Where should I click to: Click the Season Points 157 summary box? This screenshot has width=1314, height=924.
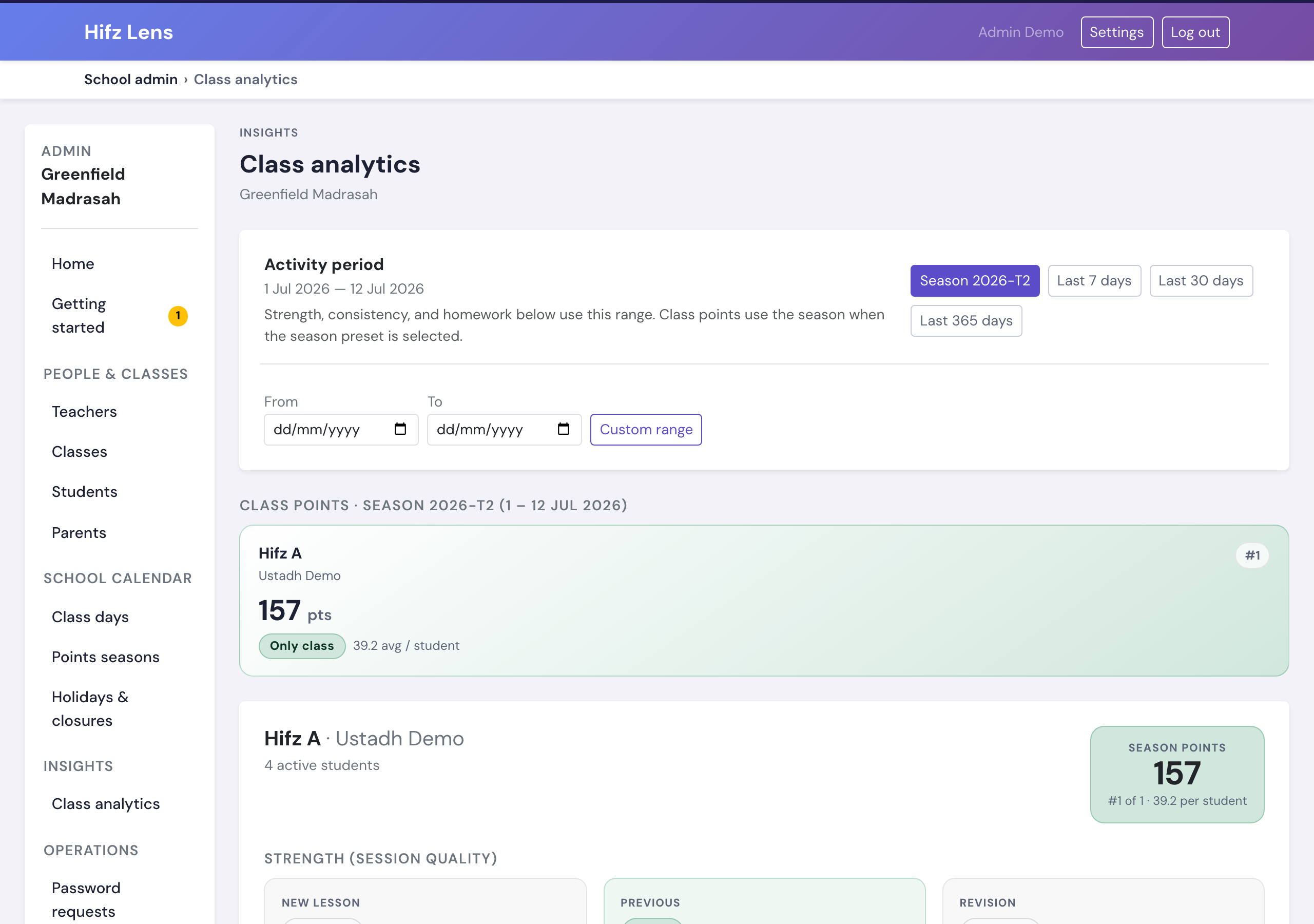pos(1176,775)
